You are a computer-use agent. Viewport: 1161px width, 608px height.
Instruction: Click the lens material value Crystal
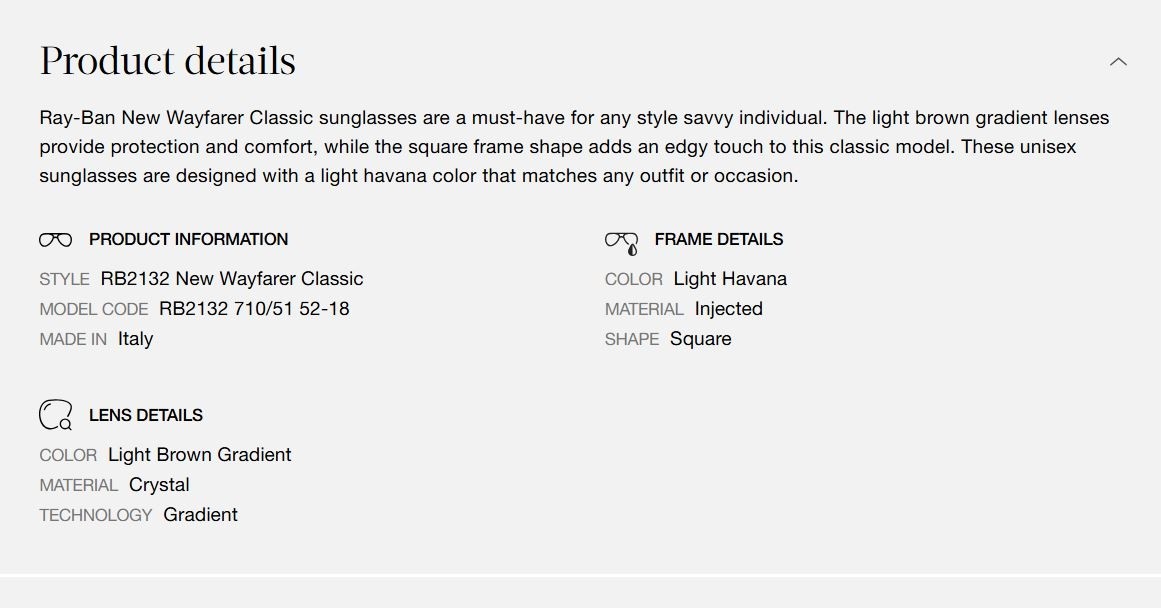[x=159, y=485]
